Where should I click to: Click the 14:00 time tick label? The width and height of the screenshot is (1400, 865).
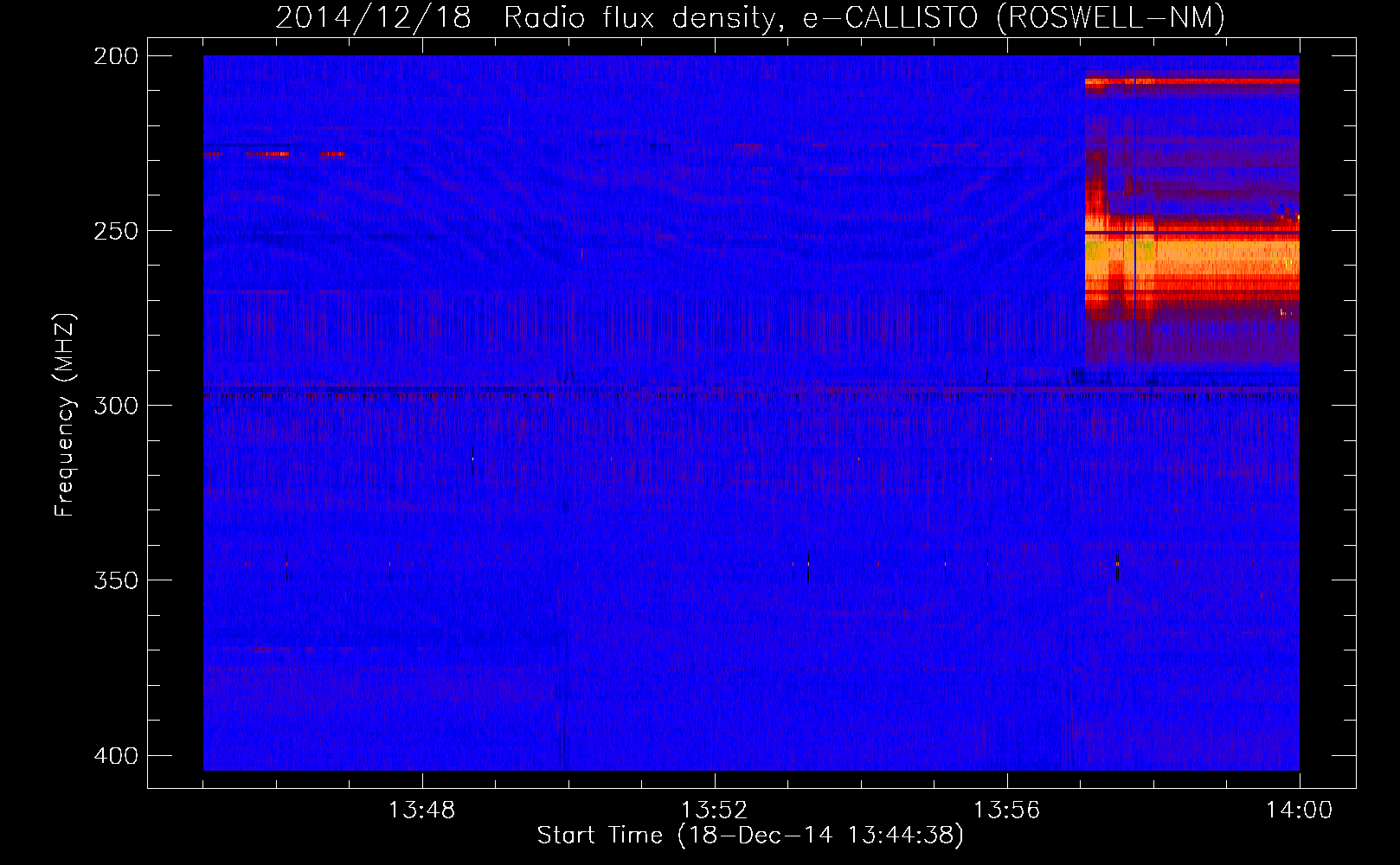(x=1299, y=811)
